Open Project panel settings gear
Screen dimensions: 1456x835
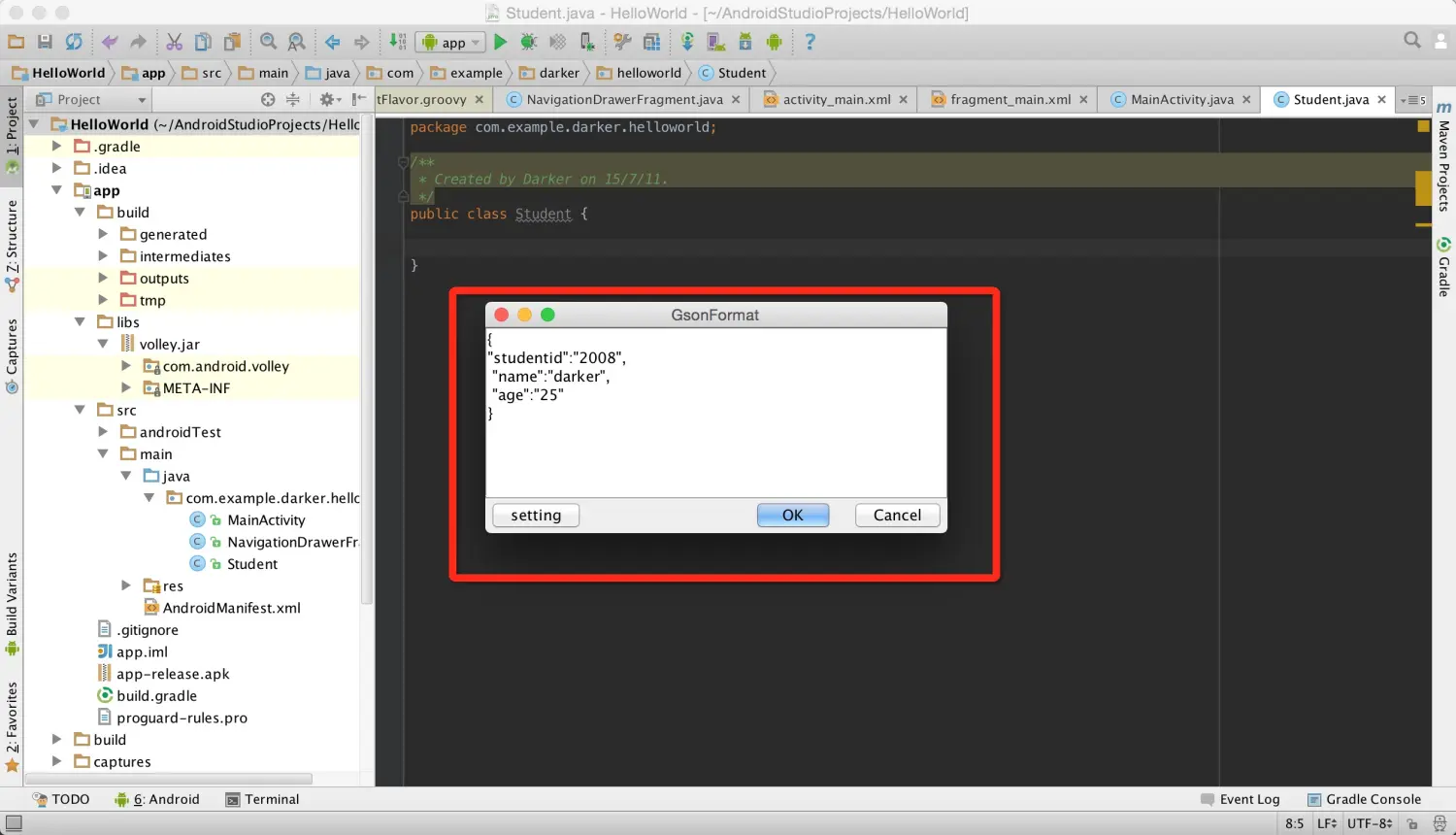[328, 99]
